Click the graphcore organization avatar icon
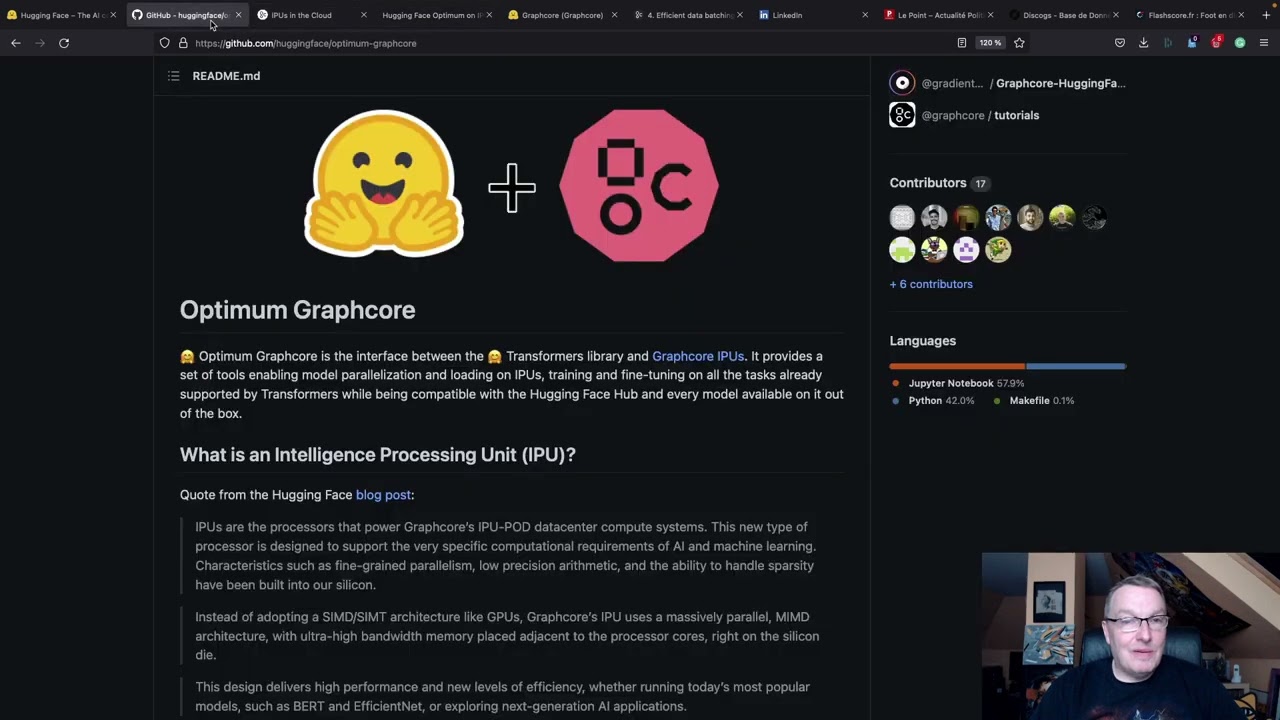Image resolution: width=1280 pixels, height=720 pixels. click(902, 115)
